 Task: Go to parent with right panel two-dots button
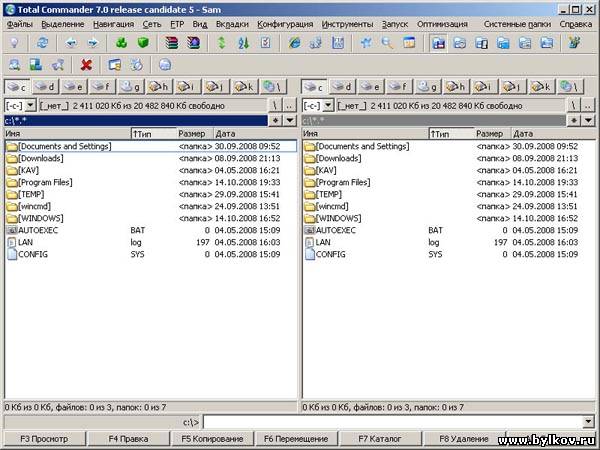click(x=588, y=105)
